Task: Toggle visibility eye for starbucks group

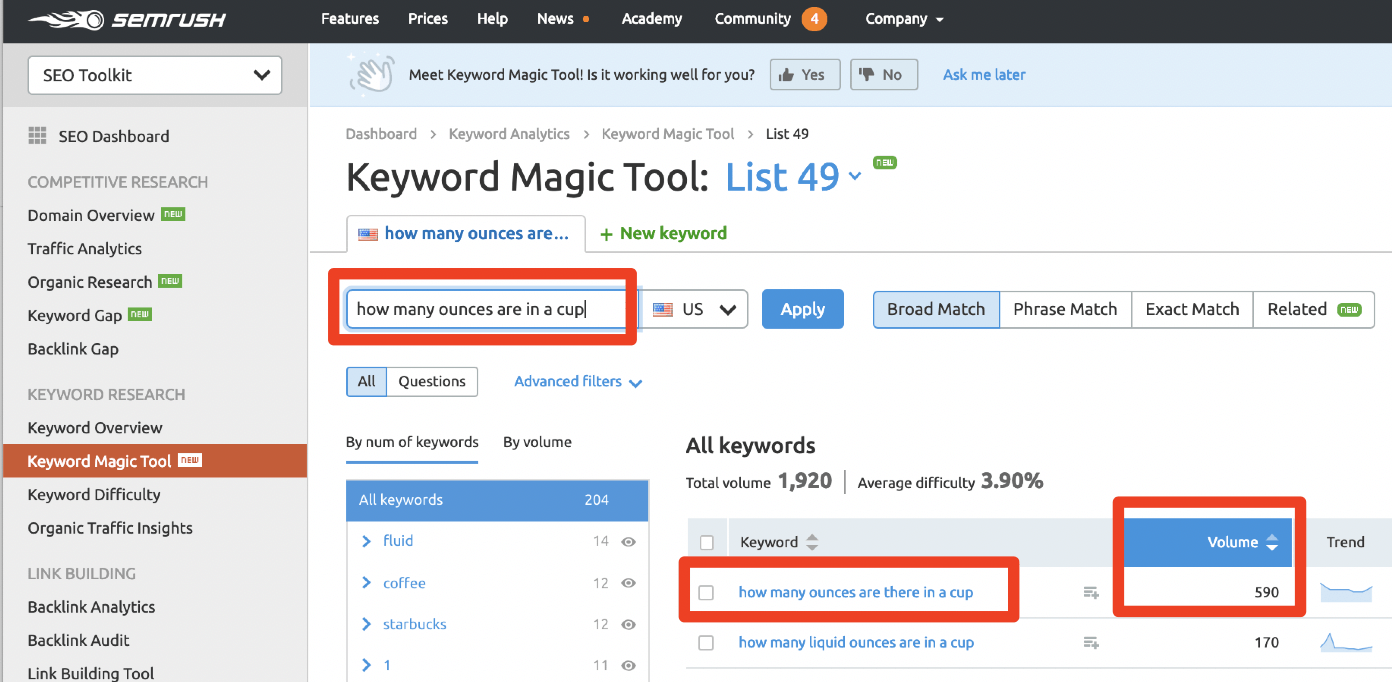Action: [x=628, y=625]
